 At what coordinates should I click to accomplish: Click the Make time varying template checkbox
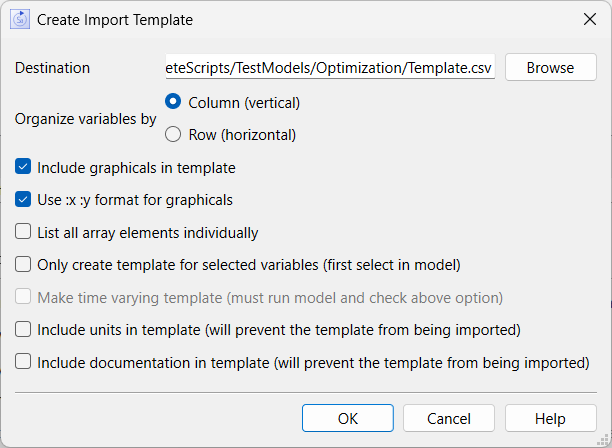(23, 296)
